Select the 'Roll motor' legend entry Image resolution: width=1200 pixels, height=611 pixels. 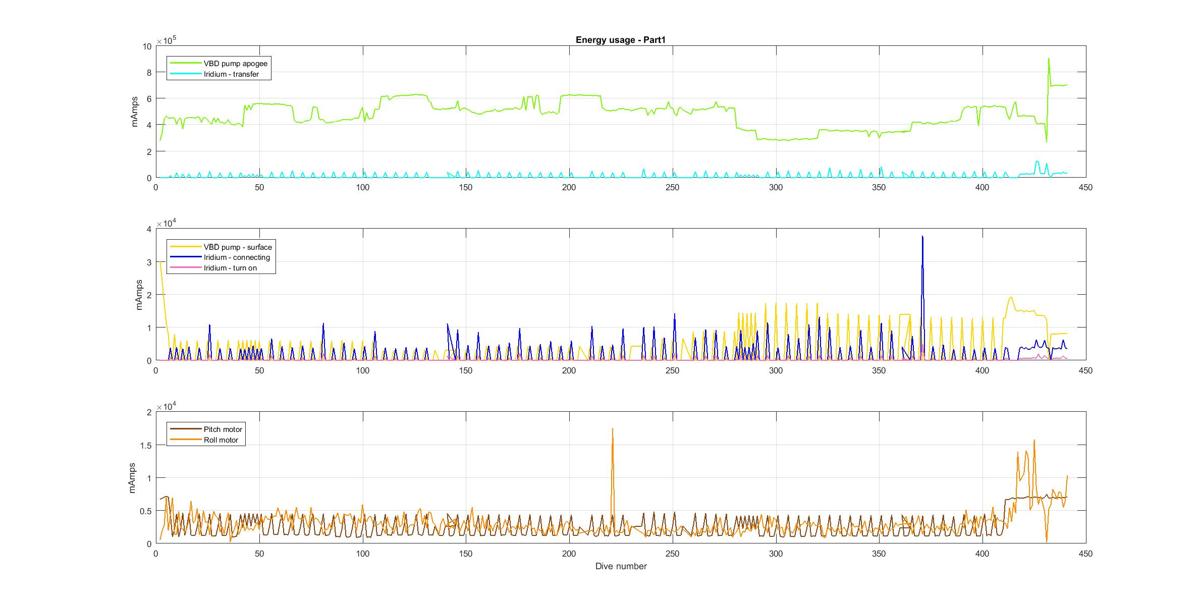(x=222, y=439)
